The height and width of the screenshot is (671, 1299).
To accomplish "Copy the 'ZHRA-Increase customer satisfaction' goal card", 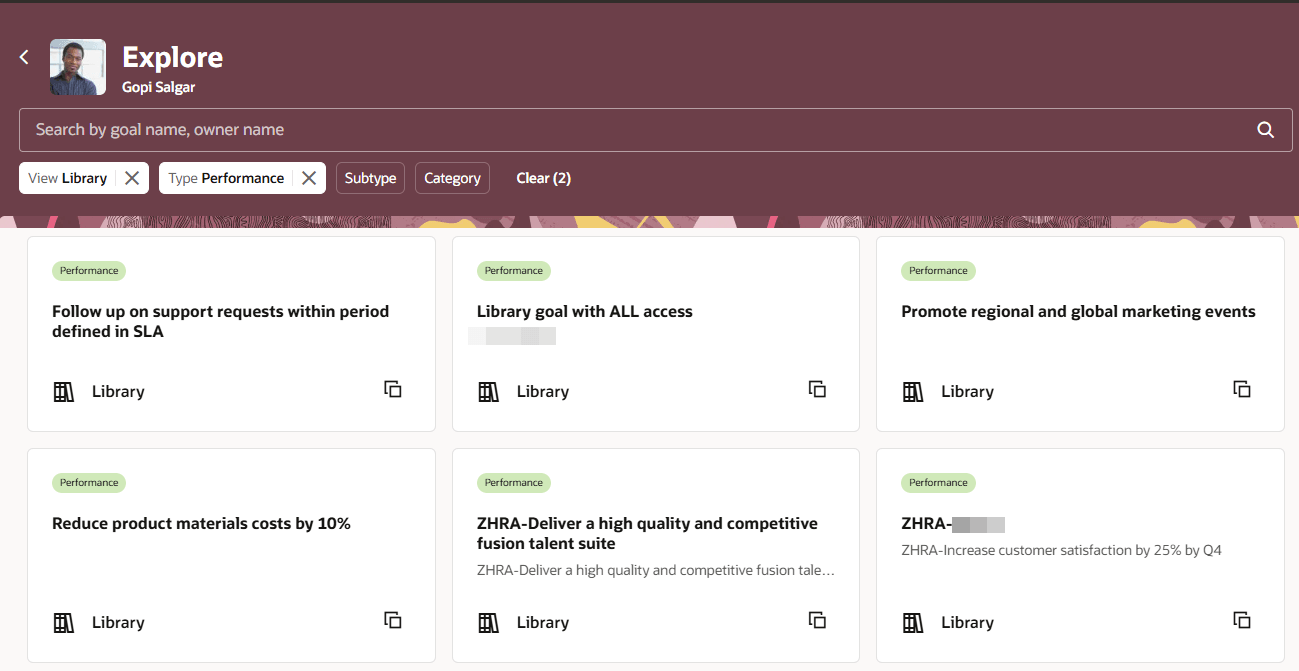I will click(1242, 620).
